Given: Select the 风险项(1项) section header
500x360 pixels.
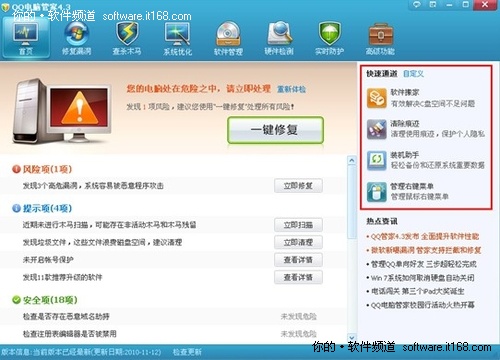Looking at the screenshot, I should click(47, 169).
